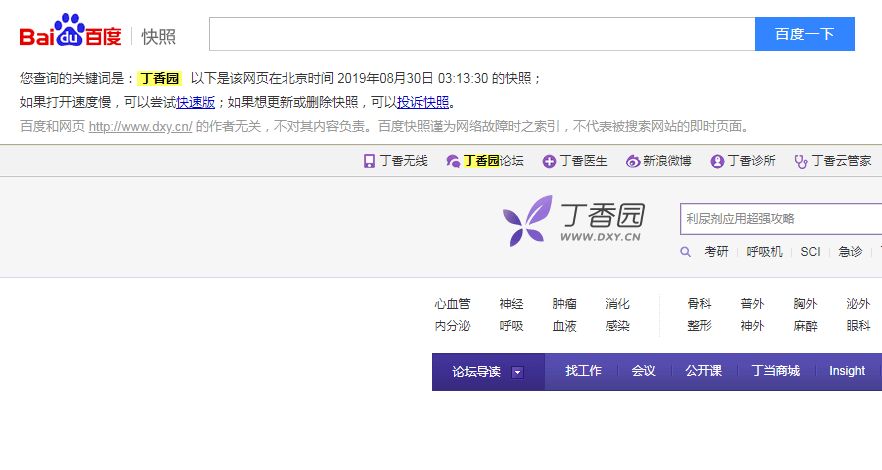882x470 pixels.
Task: Go to the 找工作 nav item
Action: tap(583, 371)
